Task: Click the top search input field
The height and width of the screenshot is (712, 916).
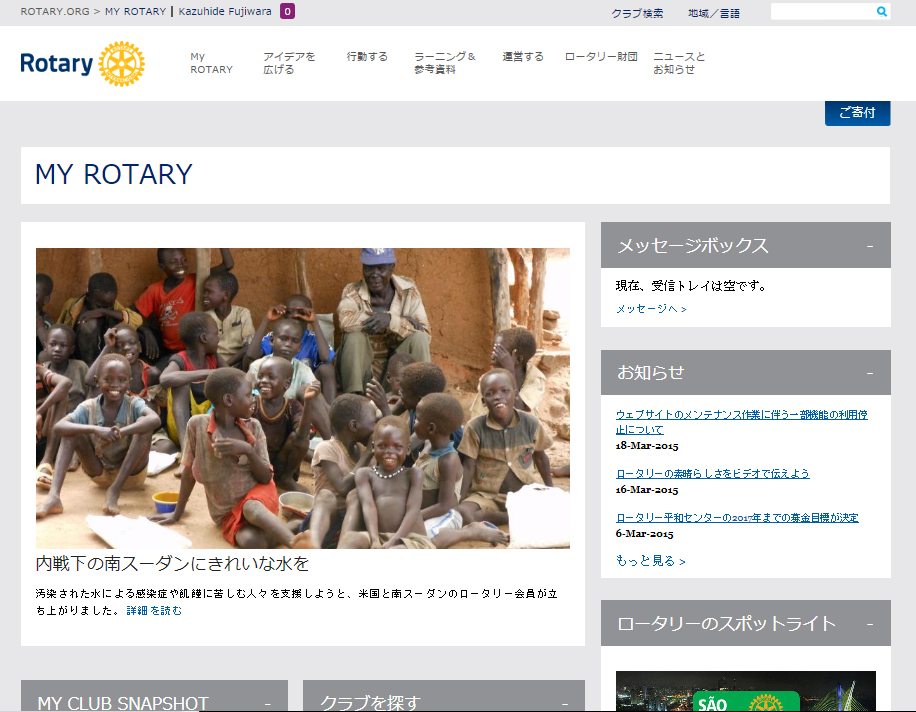Action: 823,11
